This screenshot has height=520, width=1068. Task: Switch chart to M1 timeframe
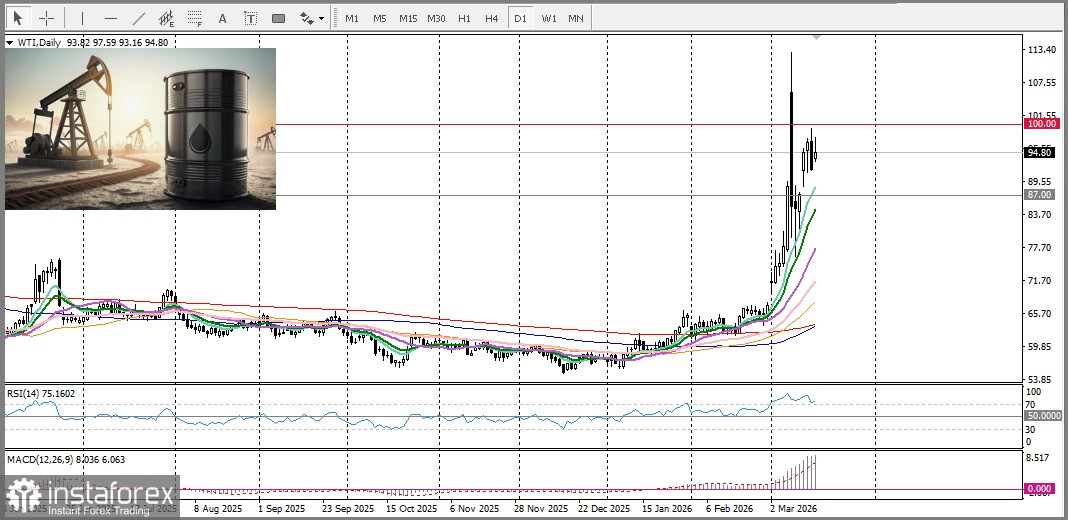(352, 18)
